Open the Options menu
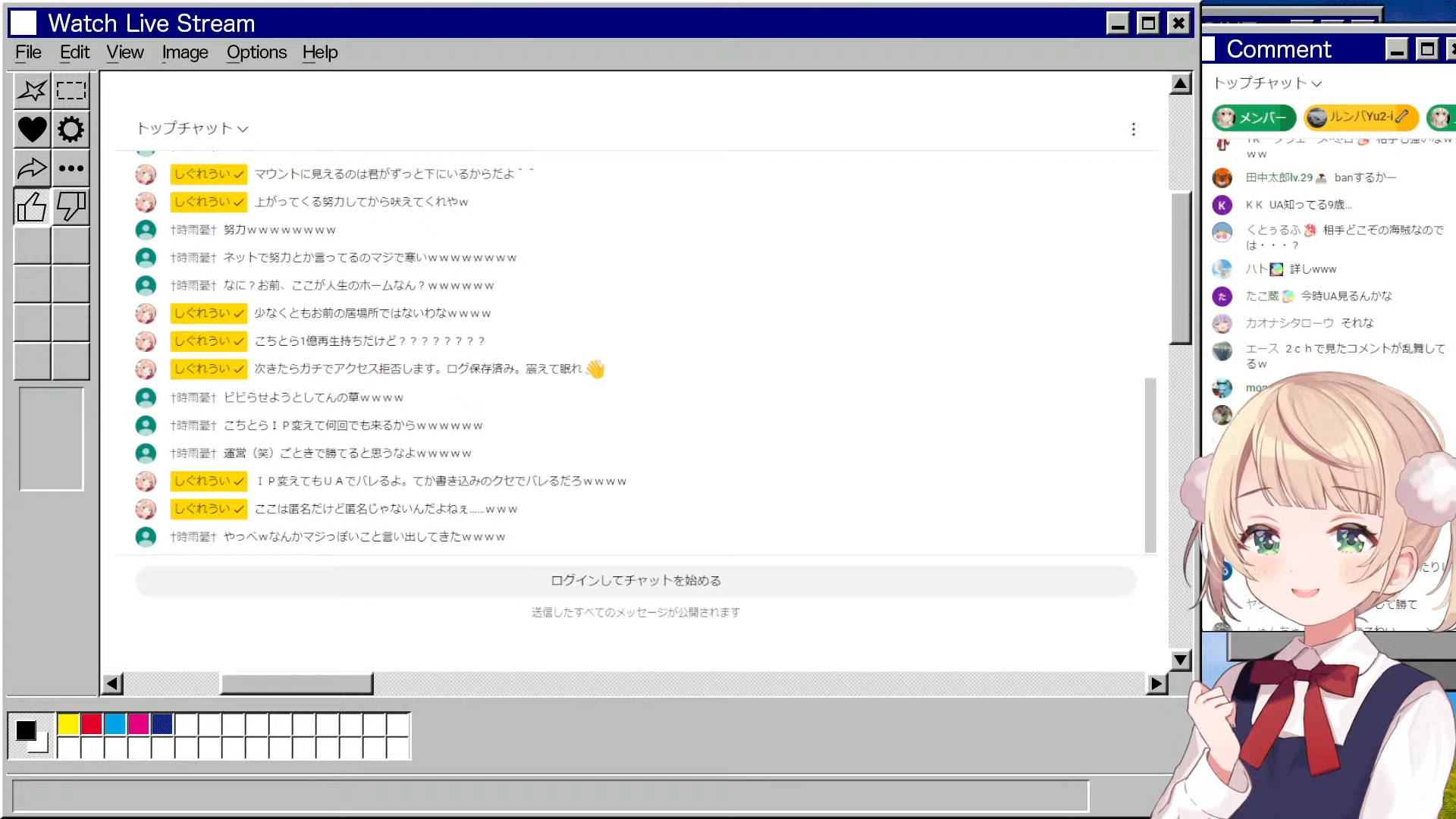This screenshot has width=1456, height=819. [x=256, y=52]
